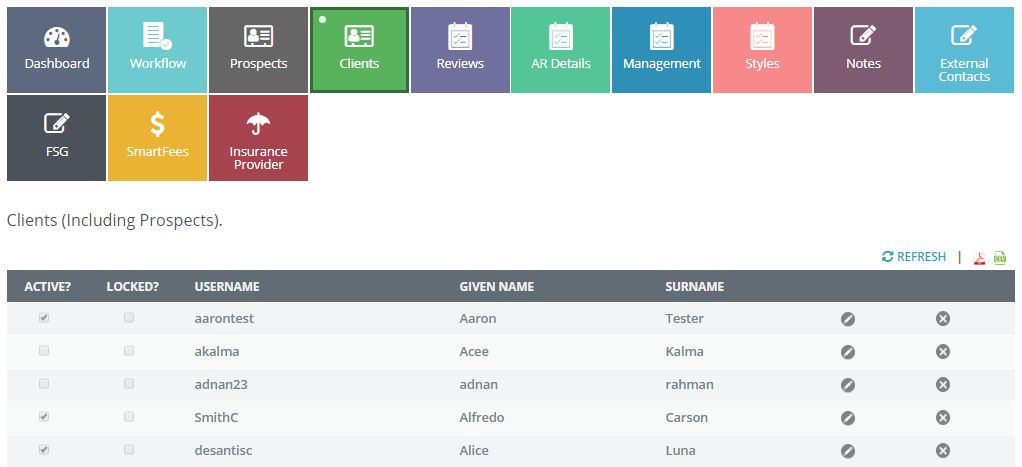Edit the adnan23 client row
Viewport: 1022px width, 467px height.
point(847,385)
